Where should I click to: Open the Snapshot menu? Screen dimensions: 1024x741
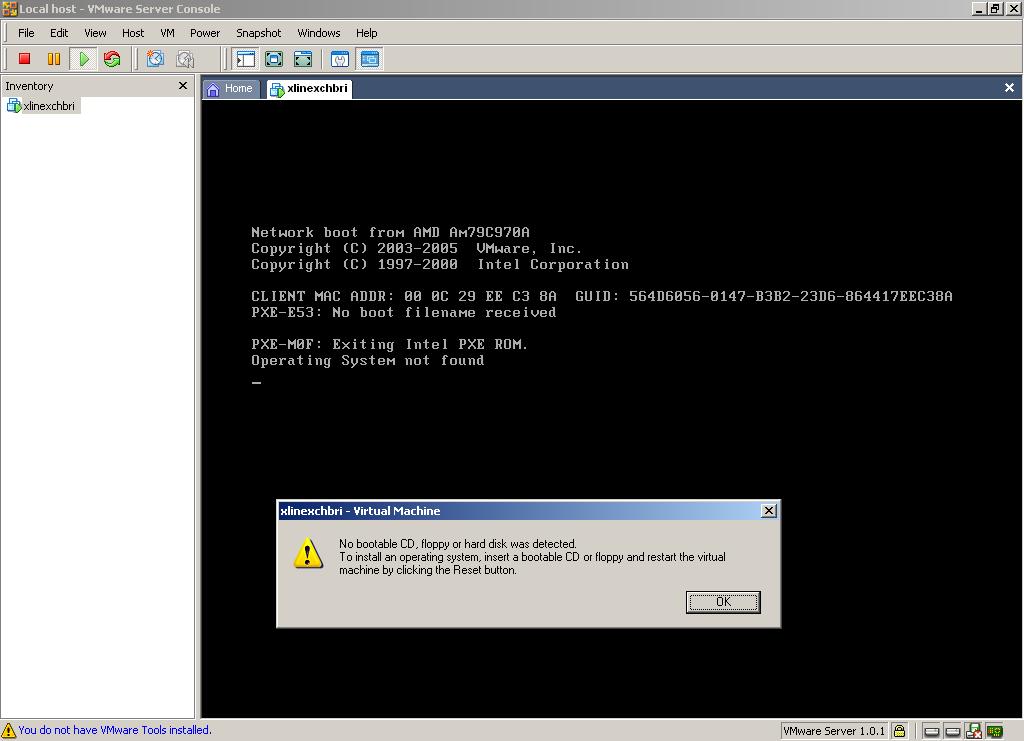click(x=258, y=32)
